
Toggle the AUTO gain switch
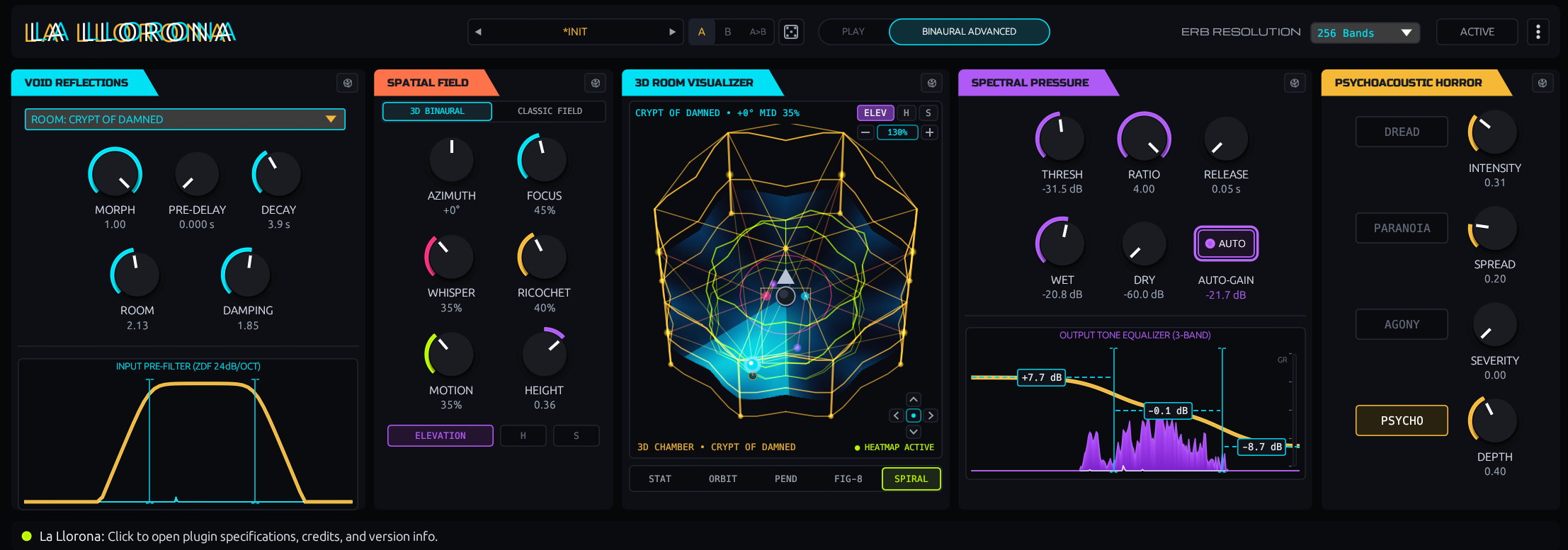pyautogui.click(x=1226, y=244)
